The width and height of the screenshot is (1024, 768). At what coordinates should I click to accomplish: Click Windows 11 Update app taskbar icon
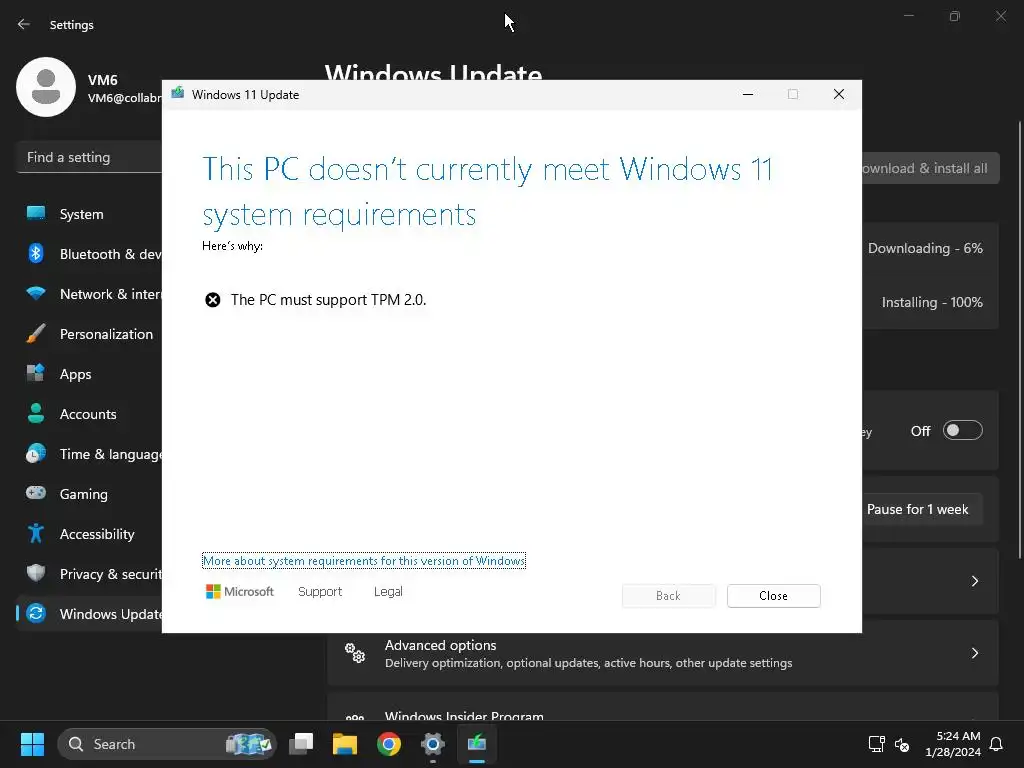tap(477, 744)
